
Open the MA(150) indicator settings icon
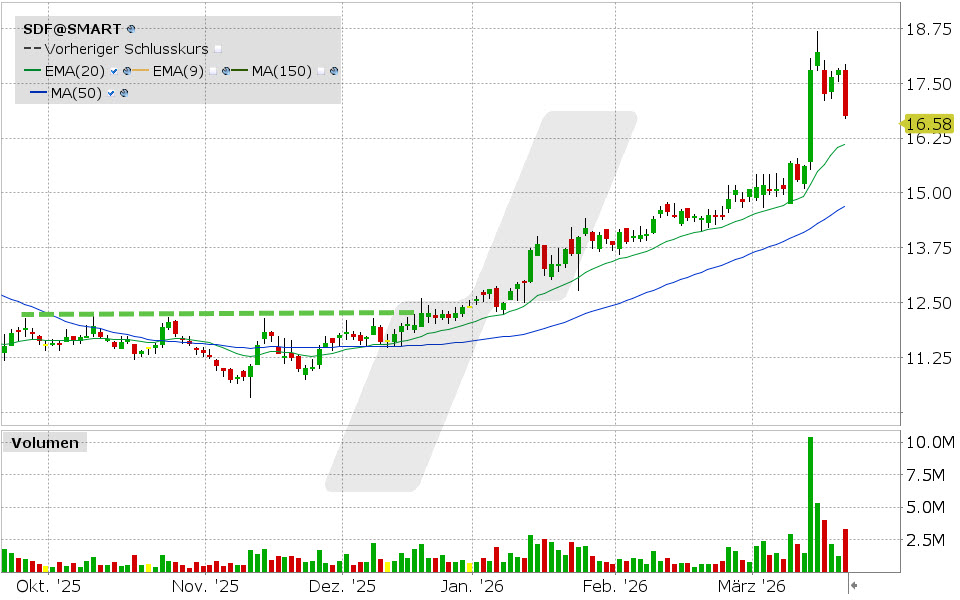coord(333,71)
